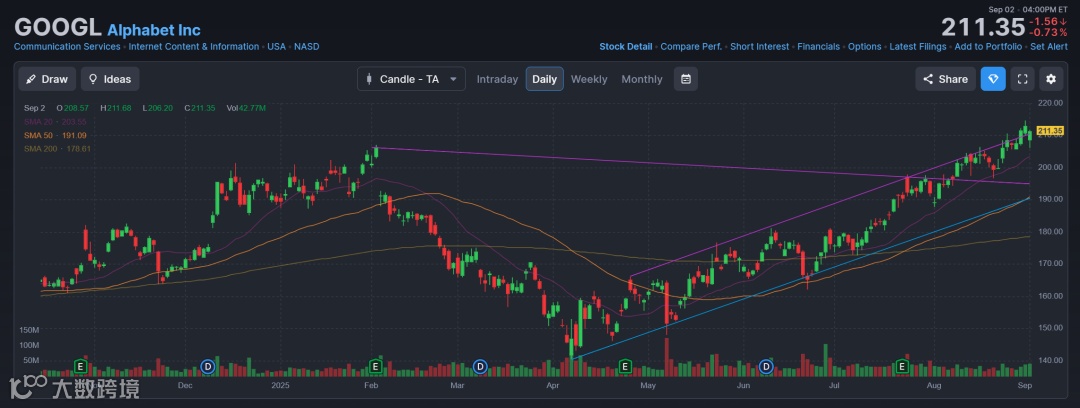
Task: Open the Ideas lightbulb button
Action: [x=110, y=79]
